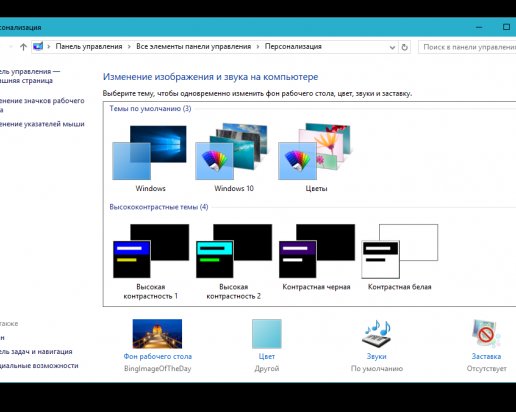Click the По умолчанию sounds label
516x412 pixels.
(377, 369)
